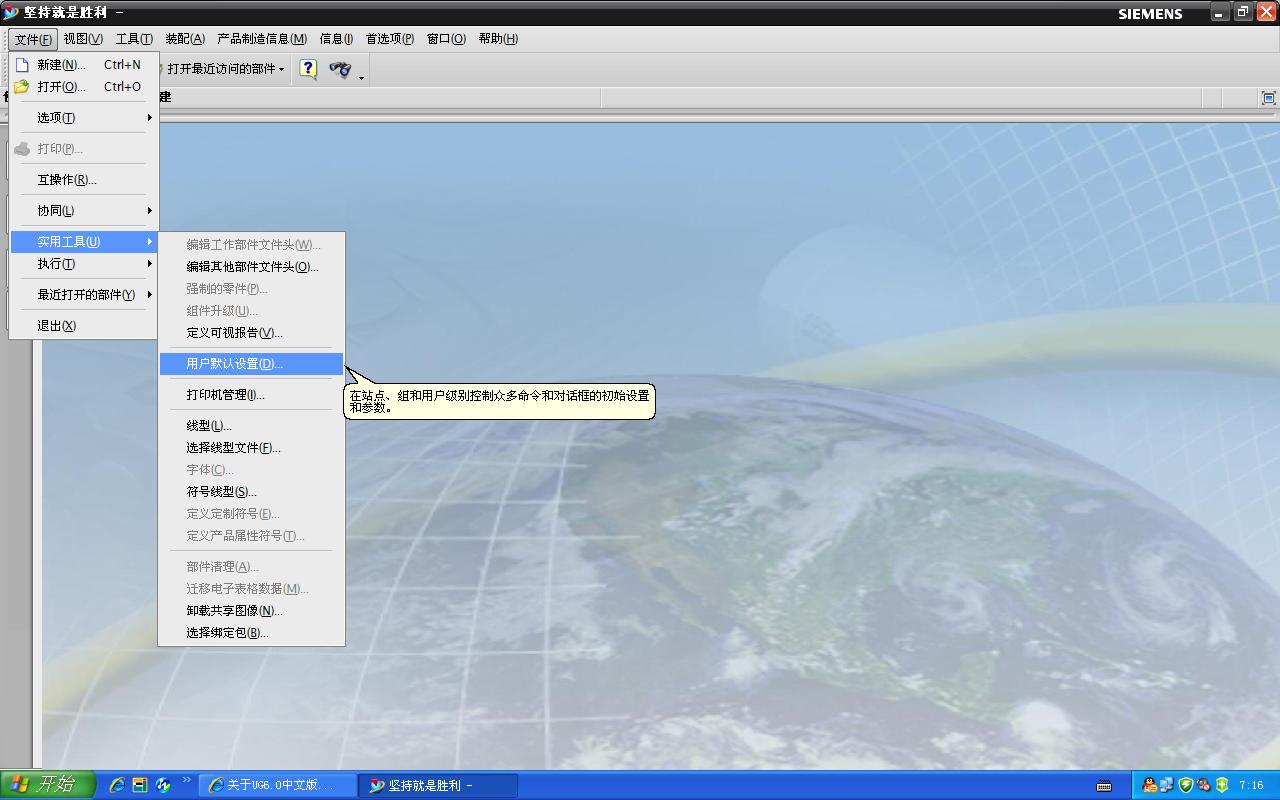The image size is (1280, 800).
Task: Open the 工具(T) menu
Action: pyautogui.click(x=134, y=39)
